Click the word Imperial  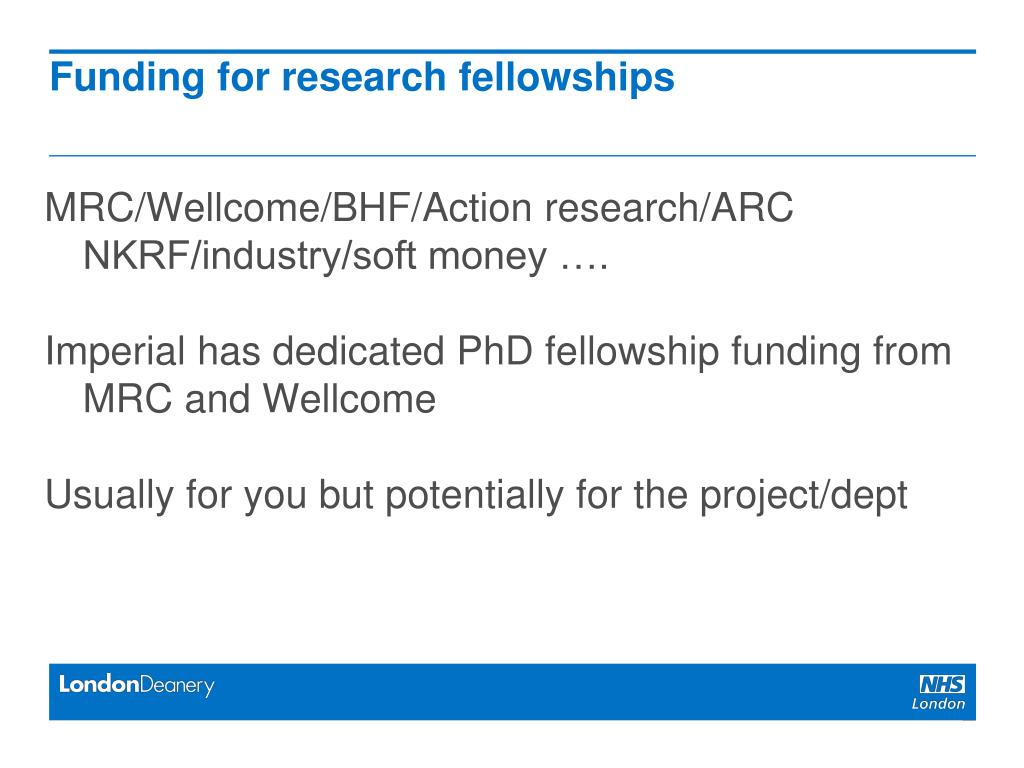click(x=116, y=353)
